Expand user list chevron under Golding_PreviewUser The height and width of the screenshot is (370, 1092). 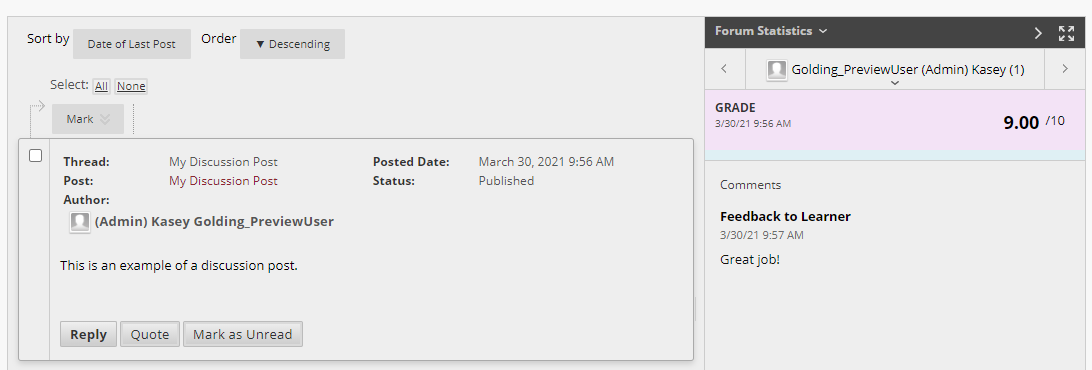[896, 83]
